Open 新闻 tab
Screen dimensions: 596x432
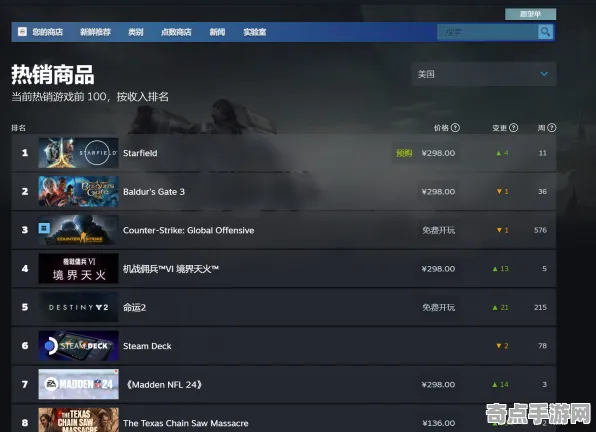click(217, 32)
